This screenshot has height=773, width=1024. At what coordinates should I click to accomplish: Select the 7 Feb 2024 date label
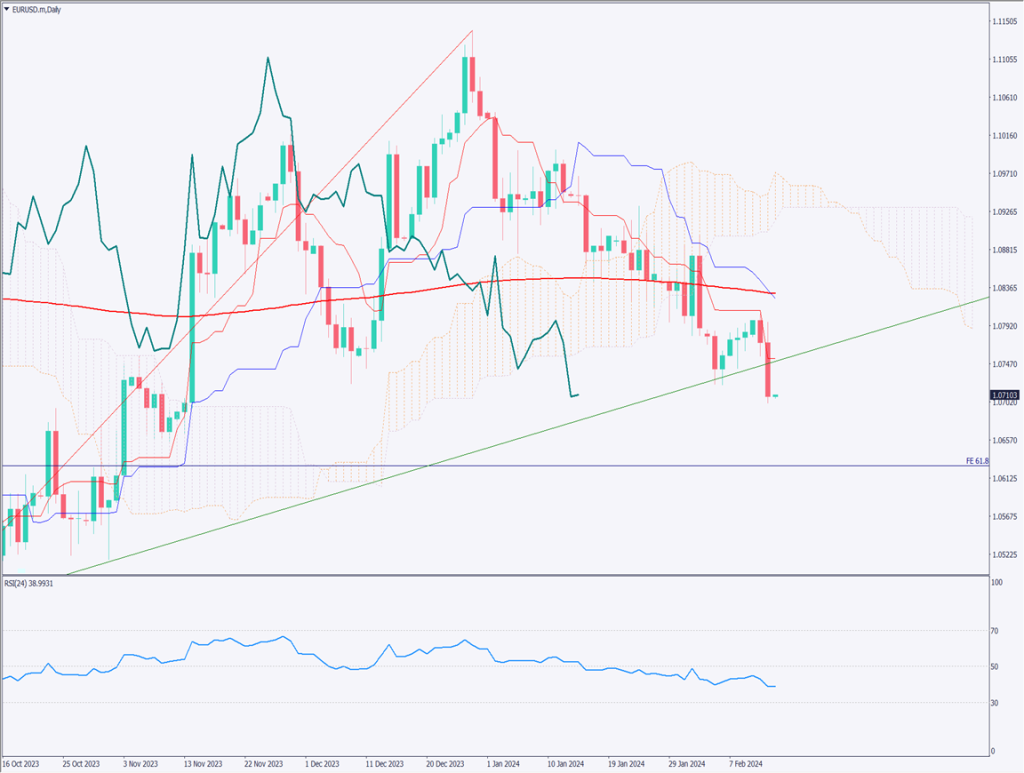[746, 763]
